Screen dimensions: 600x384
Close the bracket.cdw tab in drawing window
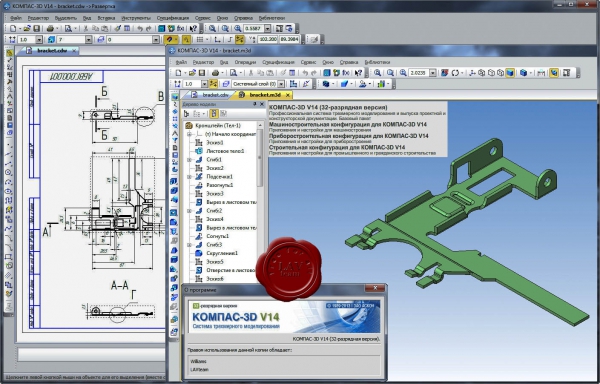click(x=74, y=50)
